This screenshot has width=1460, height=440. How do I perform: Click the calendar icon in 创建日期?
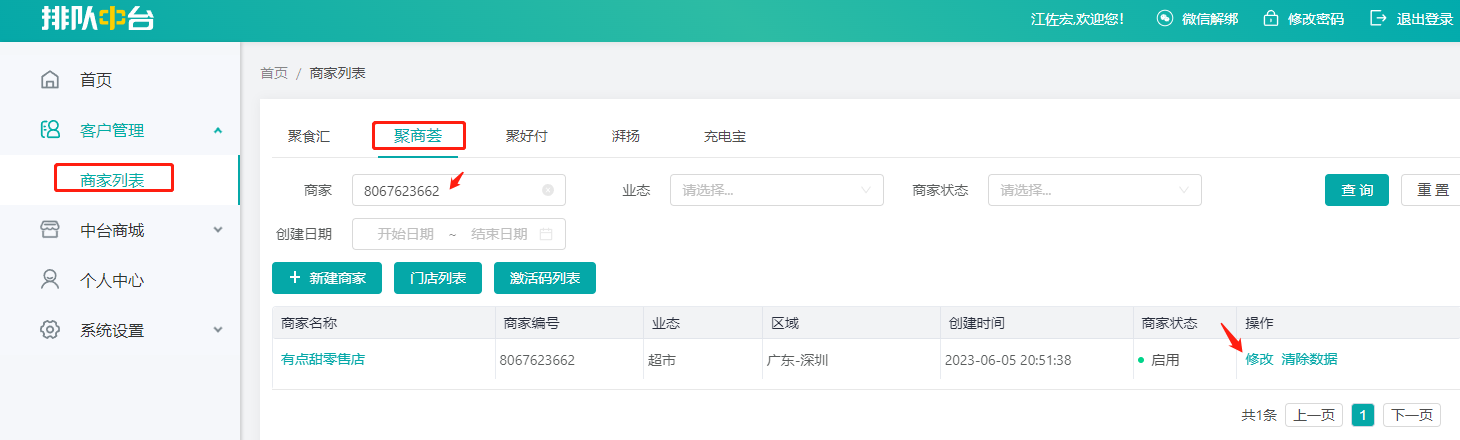546,234
